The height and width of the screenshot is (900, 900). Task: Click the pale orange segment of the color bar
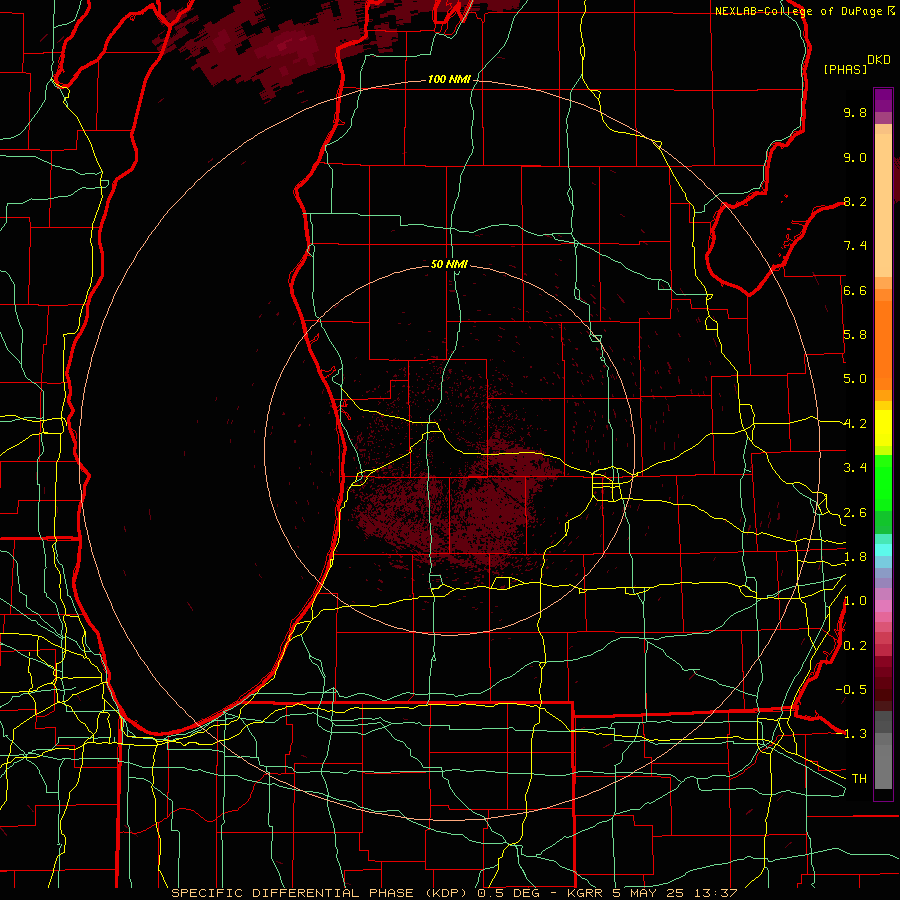point(883,205)
